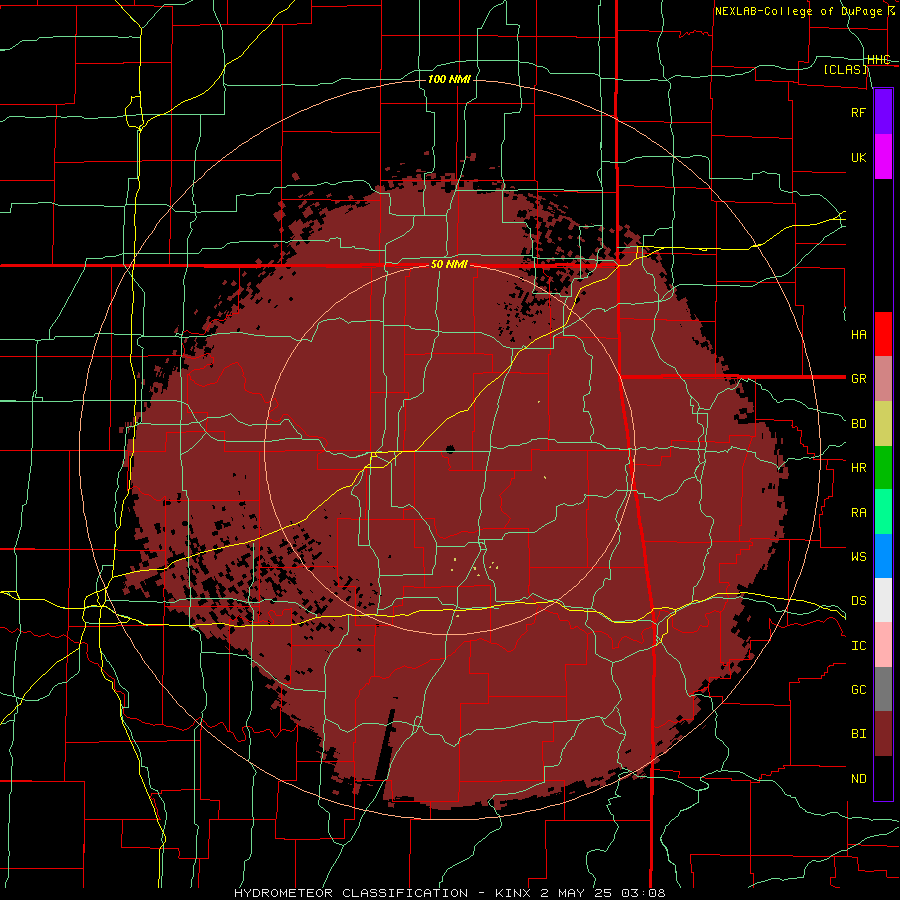Click the RF purple legend swatch
This screenshot has width=900, height=900.
point(883,112)
